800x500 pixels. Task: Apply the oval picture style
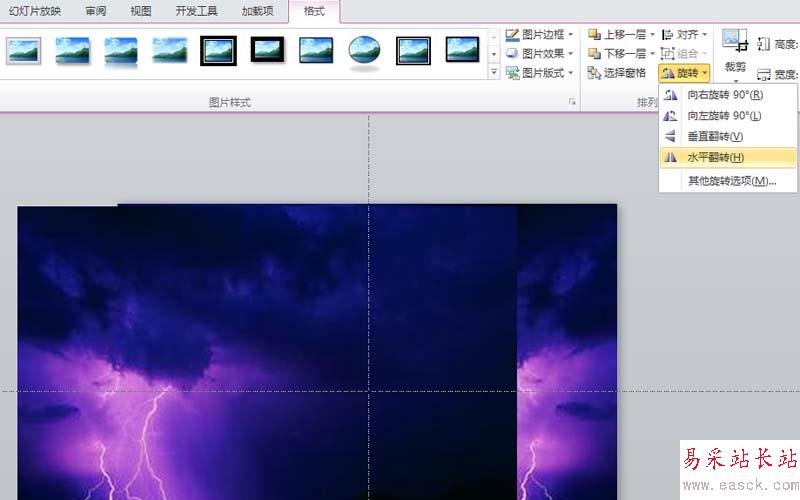point(364,51)
